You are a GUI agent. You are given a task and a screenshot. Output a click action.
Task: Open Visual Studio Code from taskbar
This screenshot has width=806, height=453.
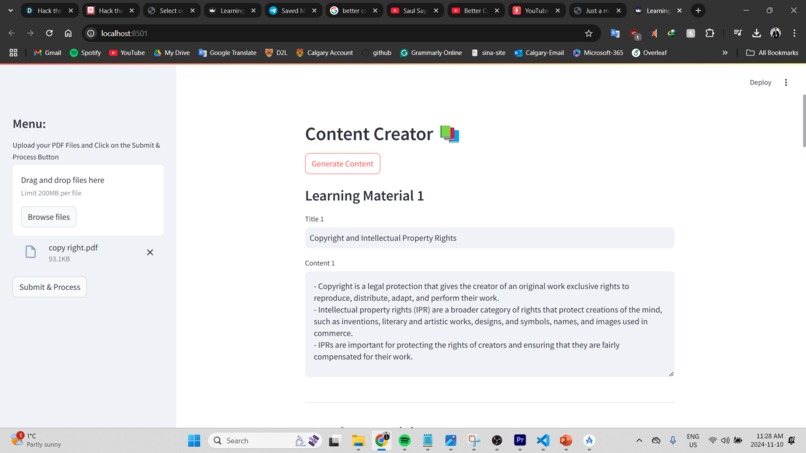[543, 441]
